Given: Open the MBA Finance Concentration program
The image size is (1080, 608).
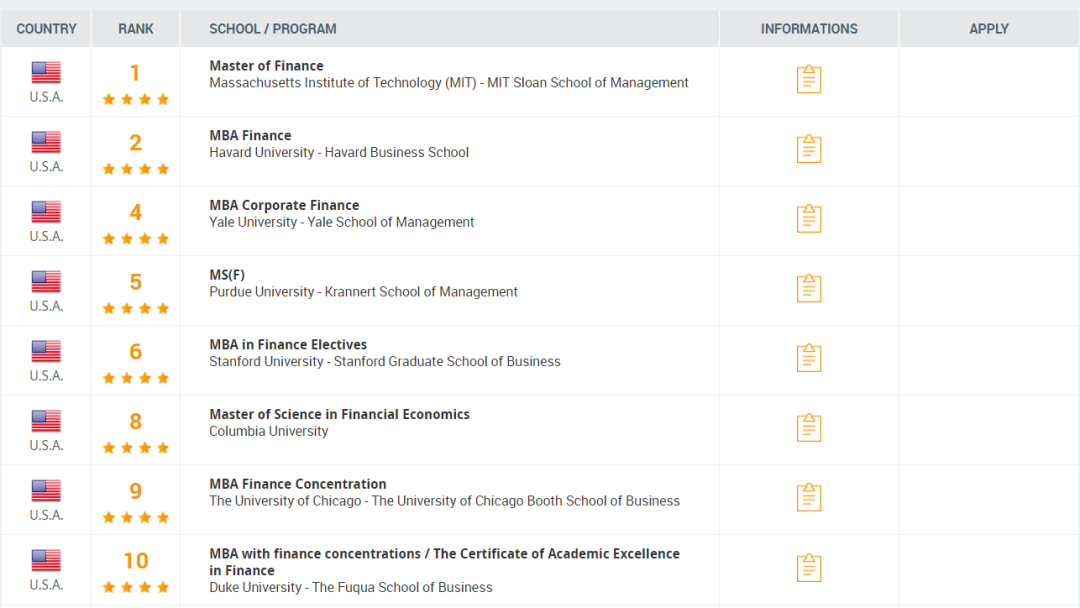Looking at the screenshot, I should (298, 484).
